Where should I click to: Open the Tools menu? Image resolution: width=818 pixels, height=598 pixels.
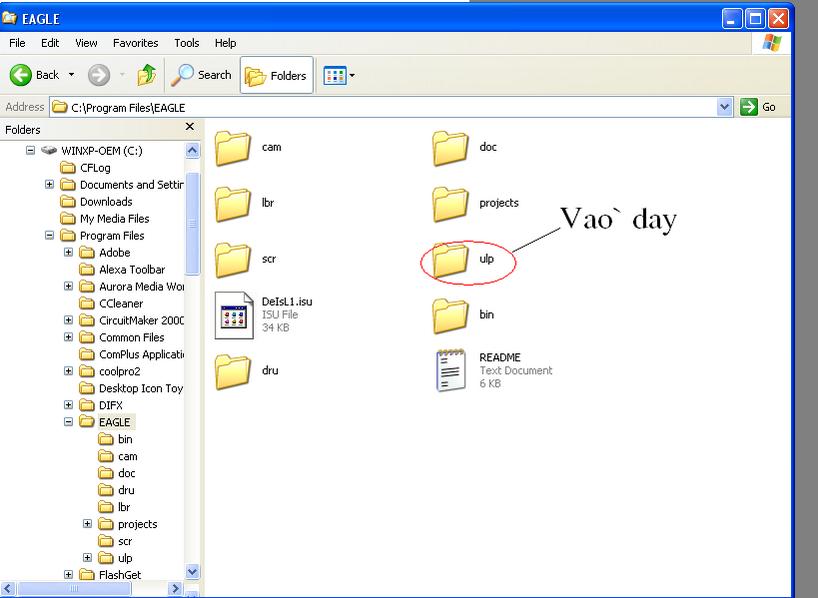coord(187,43)
